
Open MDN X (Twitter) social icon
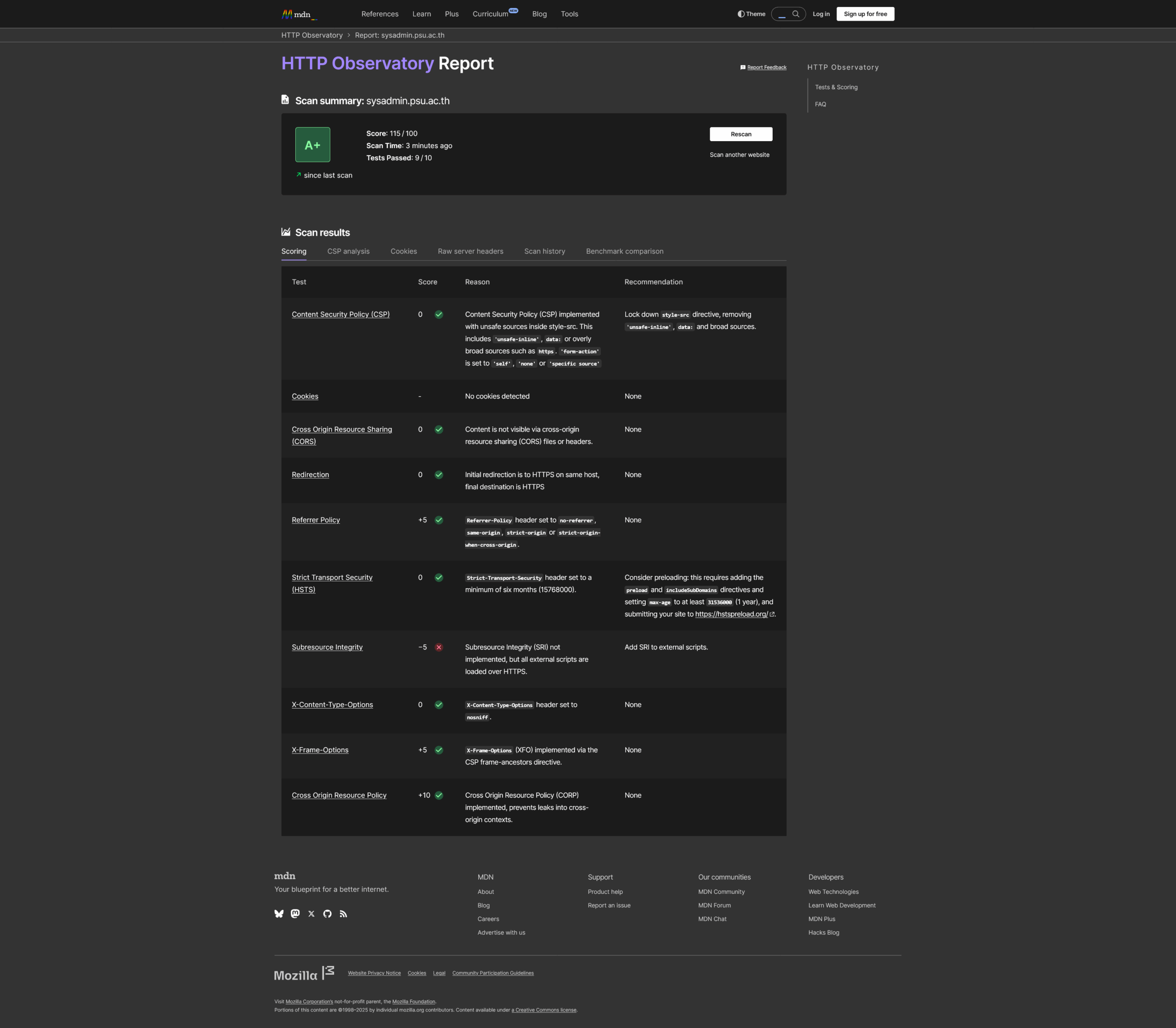tap(311, 914)
